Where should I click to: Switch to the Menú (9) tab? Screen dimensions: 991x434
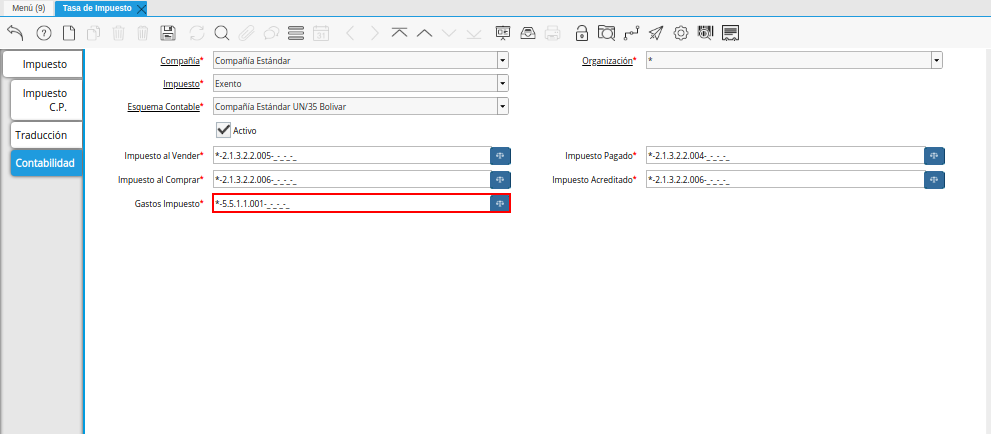[28, 8]
